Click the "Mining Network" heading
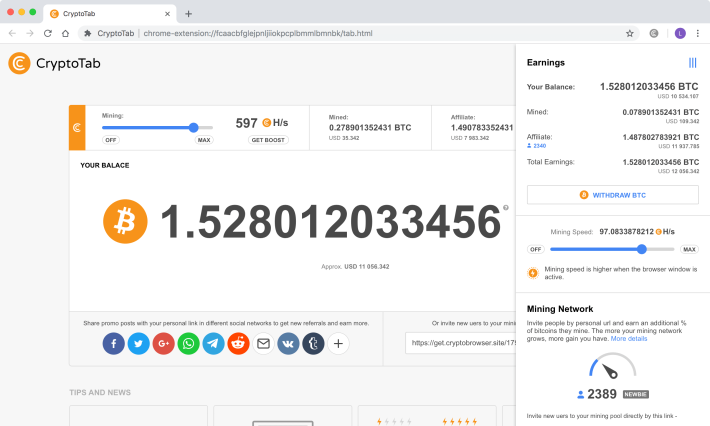The image size is (710, 426). coord(560,309)
